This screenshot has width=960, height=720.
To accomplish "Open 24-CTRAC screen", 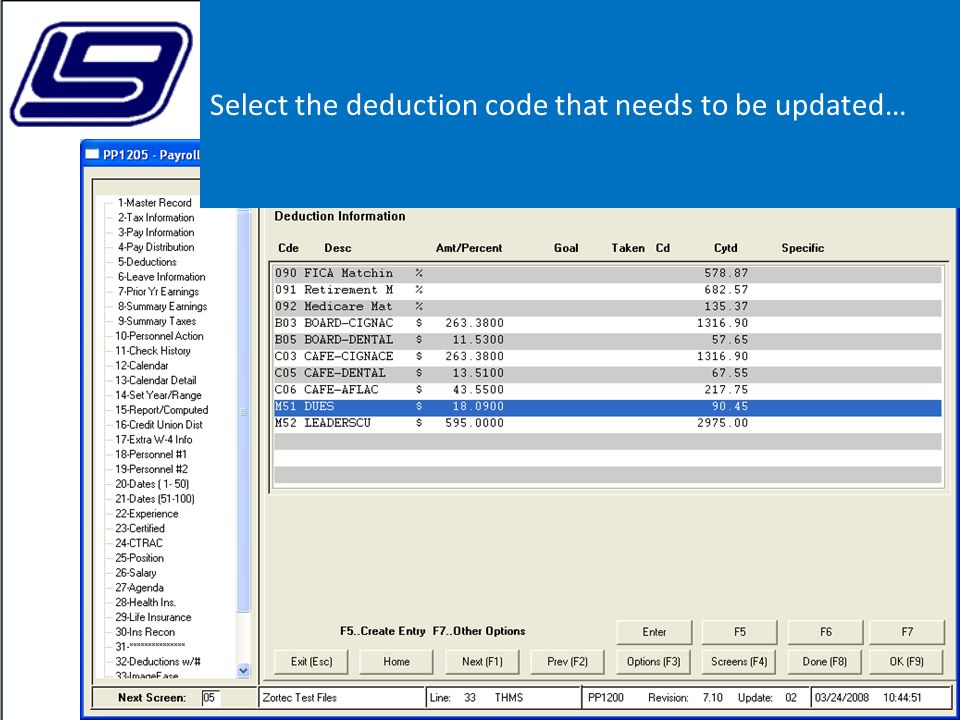I will click(x=139, y=543).
